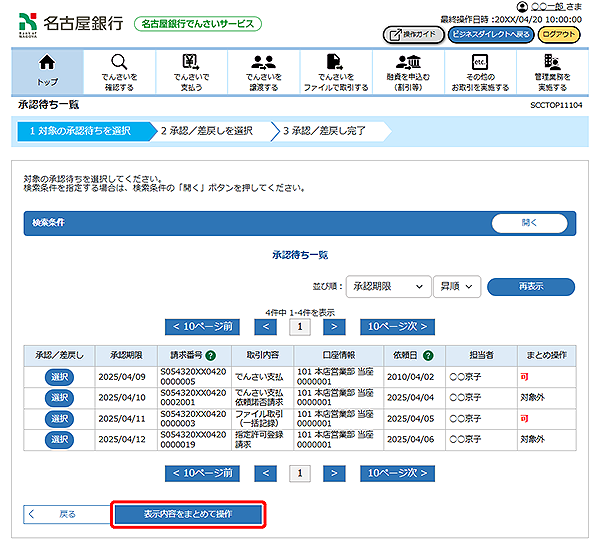
Task: Click ビジネスダイレクトへ戻る button
Action: coord(490,34)
